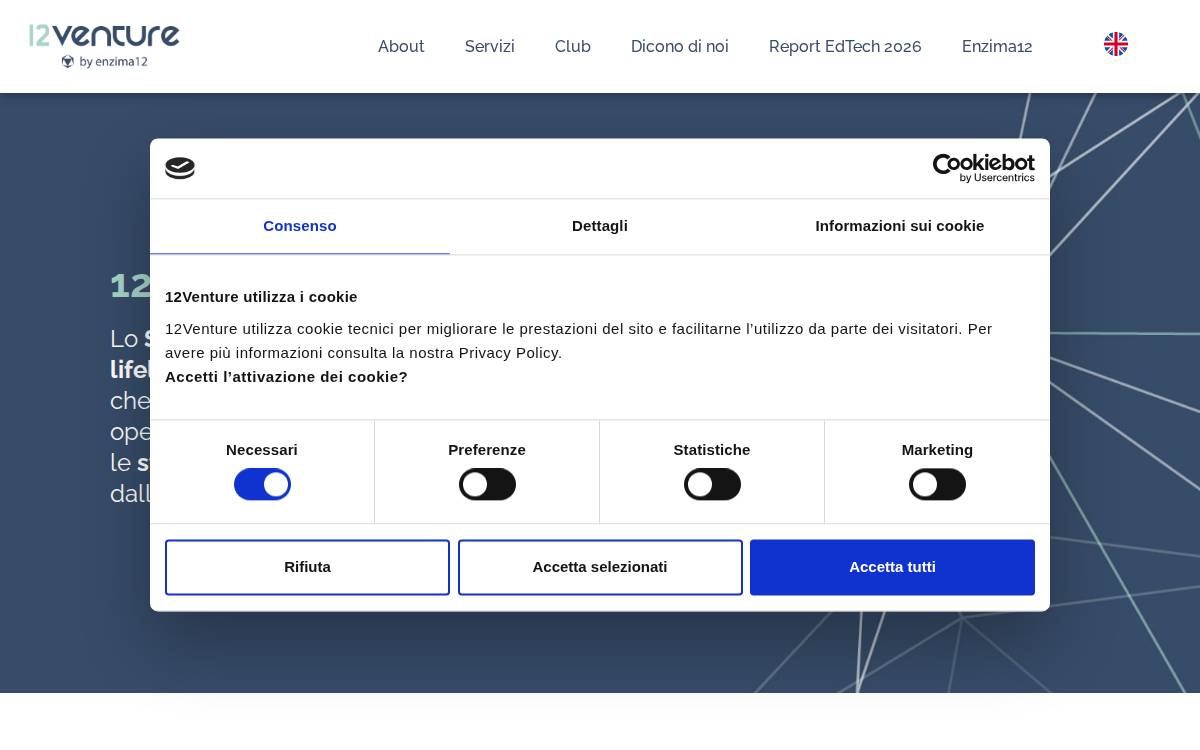Enable the Preferenze cookie switch

coord(487,484)
